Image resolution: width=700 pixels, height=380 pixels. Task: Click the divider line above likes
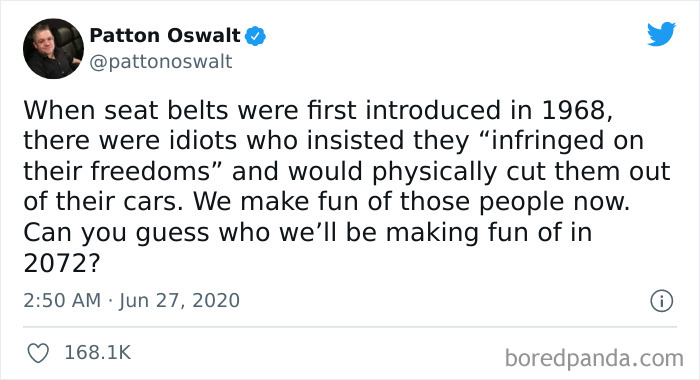pyautogui.click(x=350, y=327)
